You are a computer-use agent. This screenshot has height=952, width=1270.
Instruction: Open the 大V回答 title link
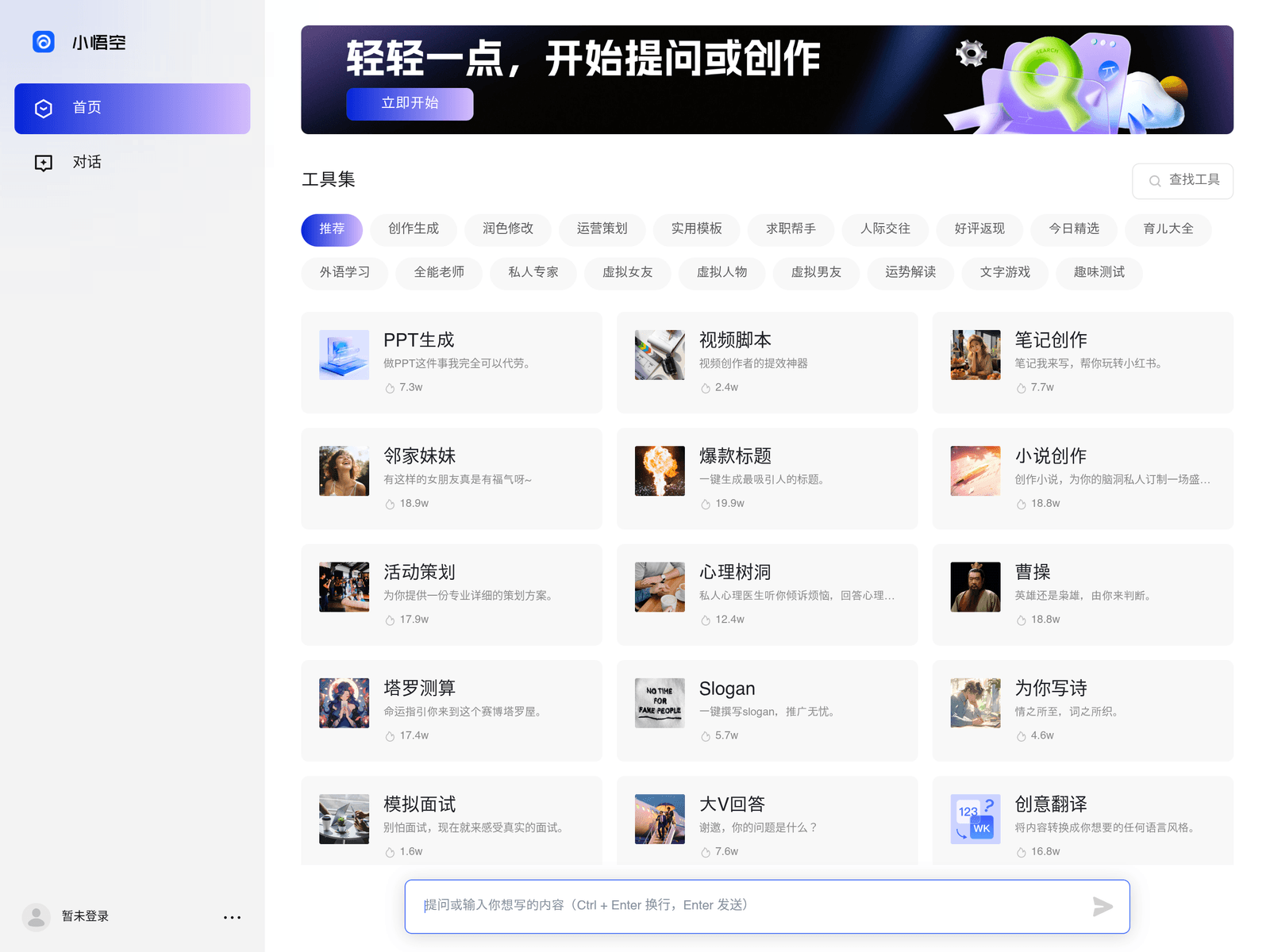click(x=732, y=804)
